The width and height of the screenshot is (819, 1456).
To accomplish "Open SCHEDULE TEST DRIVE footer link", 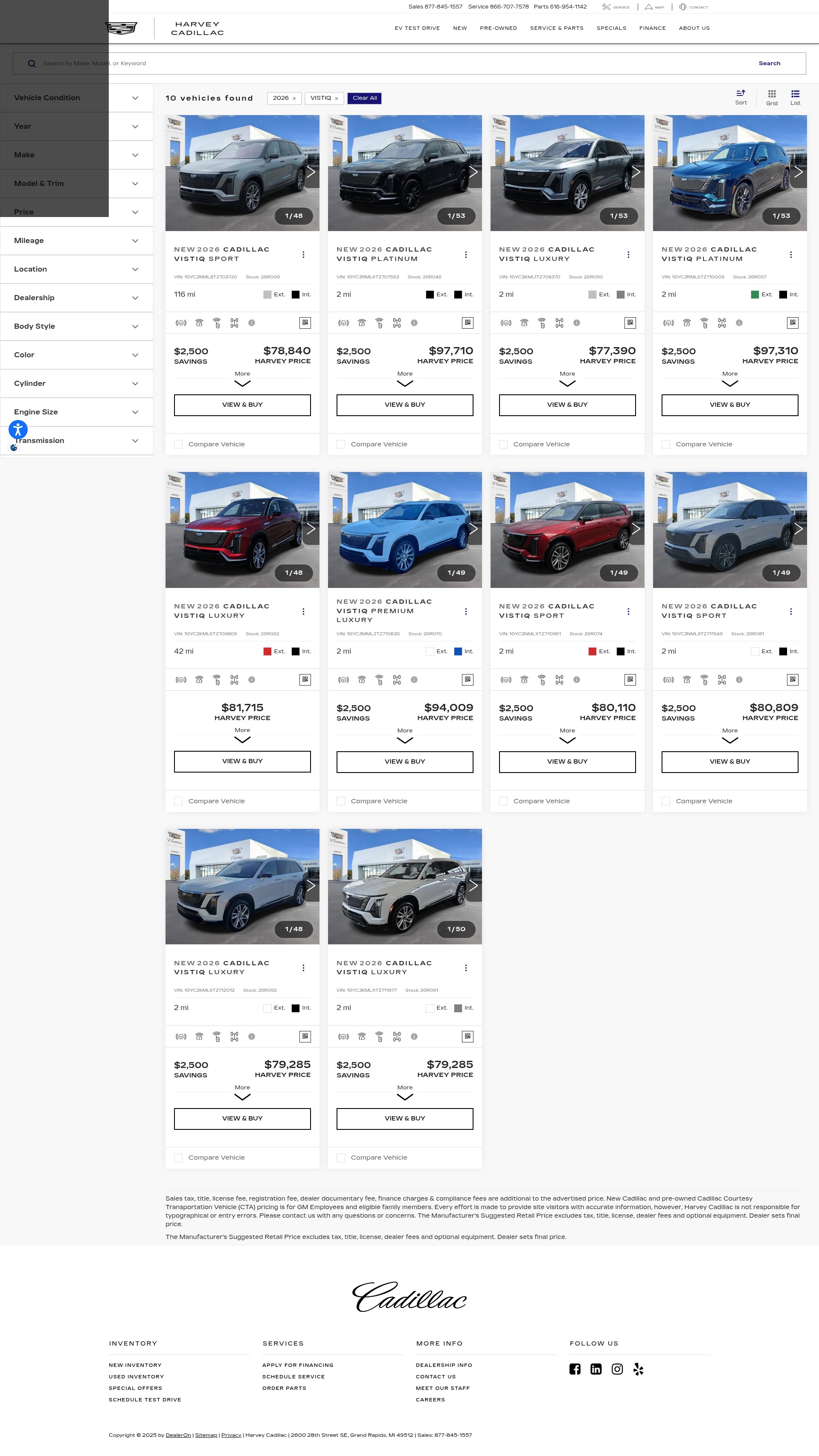I will [145, 1399].
